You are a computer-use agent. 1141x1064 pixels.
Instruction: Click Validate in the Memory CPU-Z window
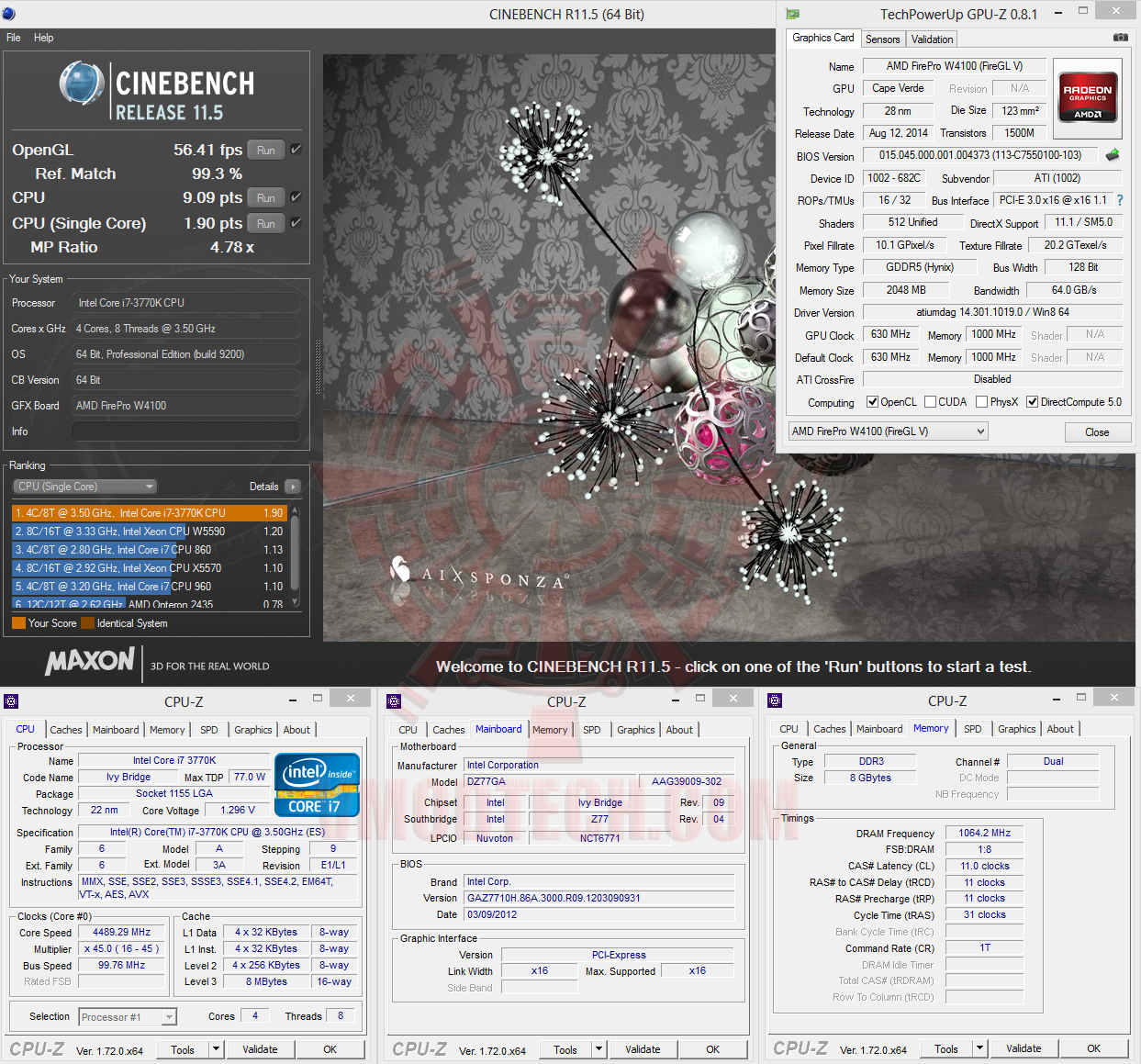click(x=1024, y=1048)
